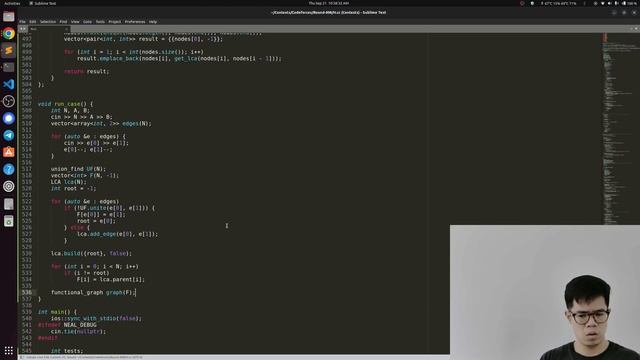Open OBS Studio from the dock
This screenshot has width=640, height=360.
tap(9, 101)
